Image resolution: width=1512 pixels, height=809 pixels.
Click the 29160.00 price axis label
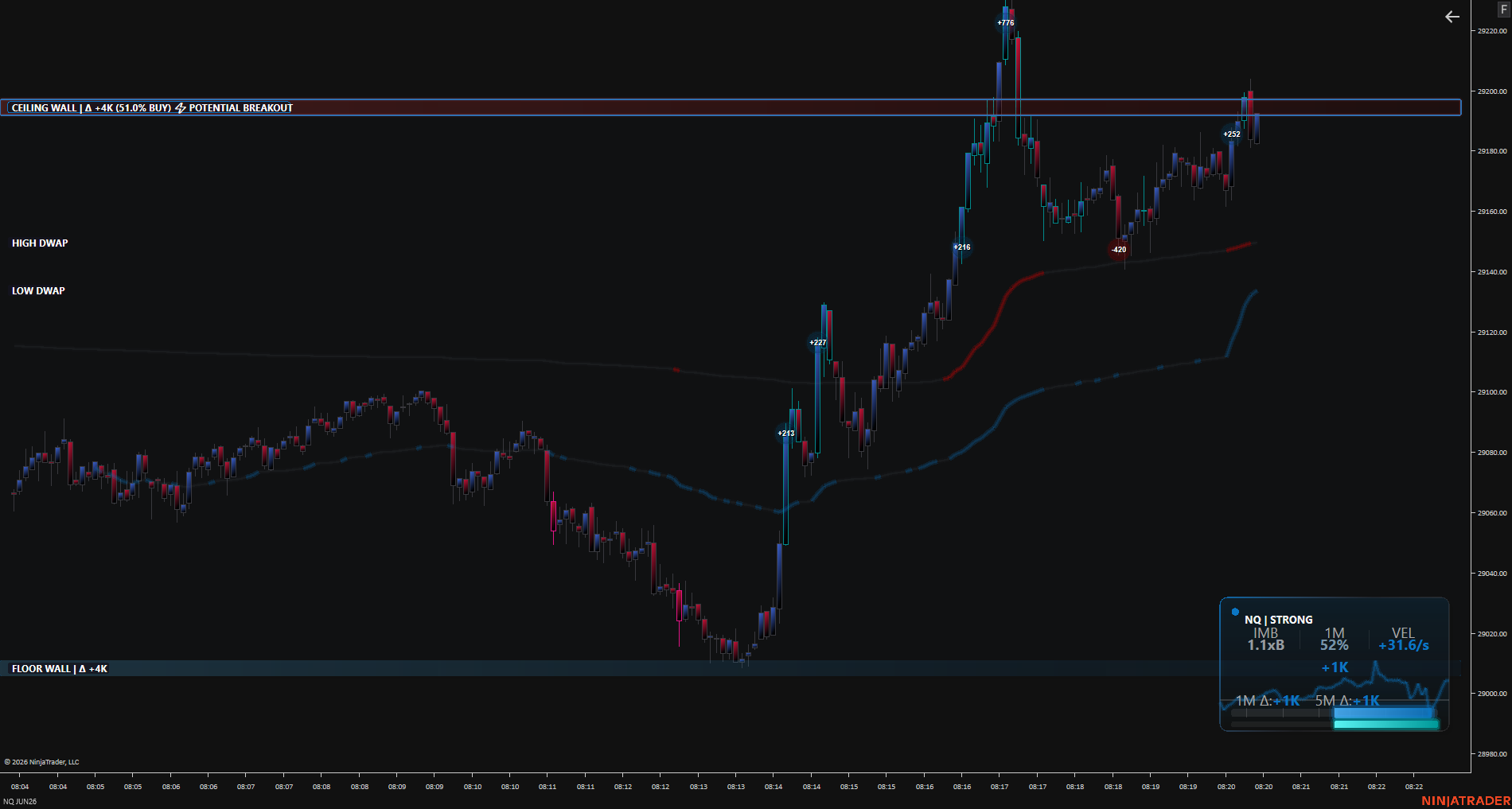[1492, 212]
